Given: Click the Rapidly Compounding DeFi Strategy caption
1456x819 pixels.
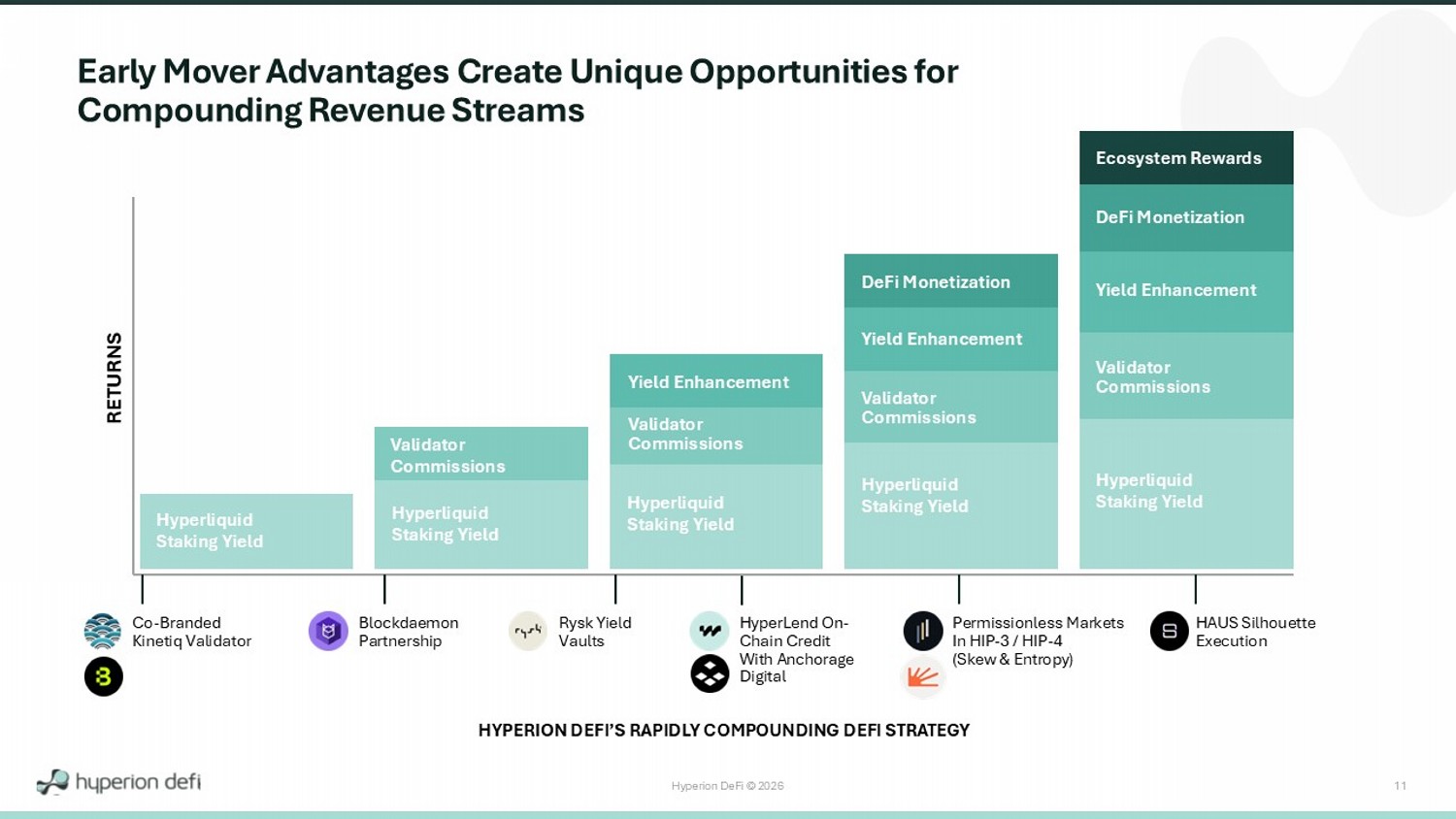Looking at the screenshot, I should click(724, 731).
